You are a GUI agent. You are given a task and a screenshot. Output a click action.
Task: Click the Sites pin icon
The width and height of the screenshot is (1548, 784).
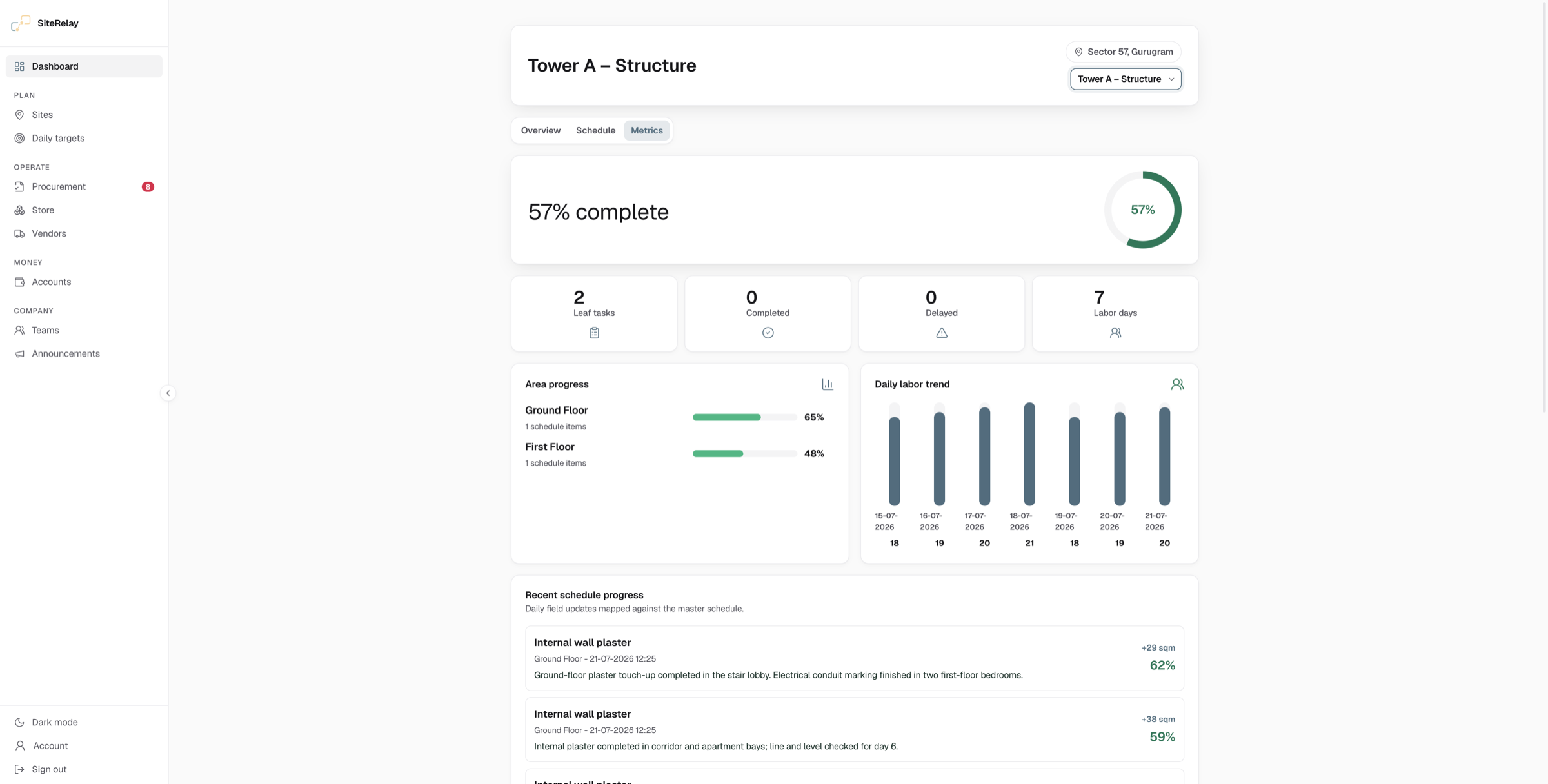coord(19,115)
